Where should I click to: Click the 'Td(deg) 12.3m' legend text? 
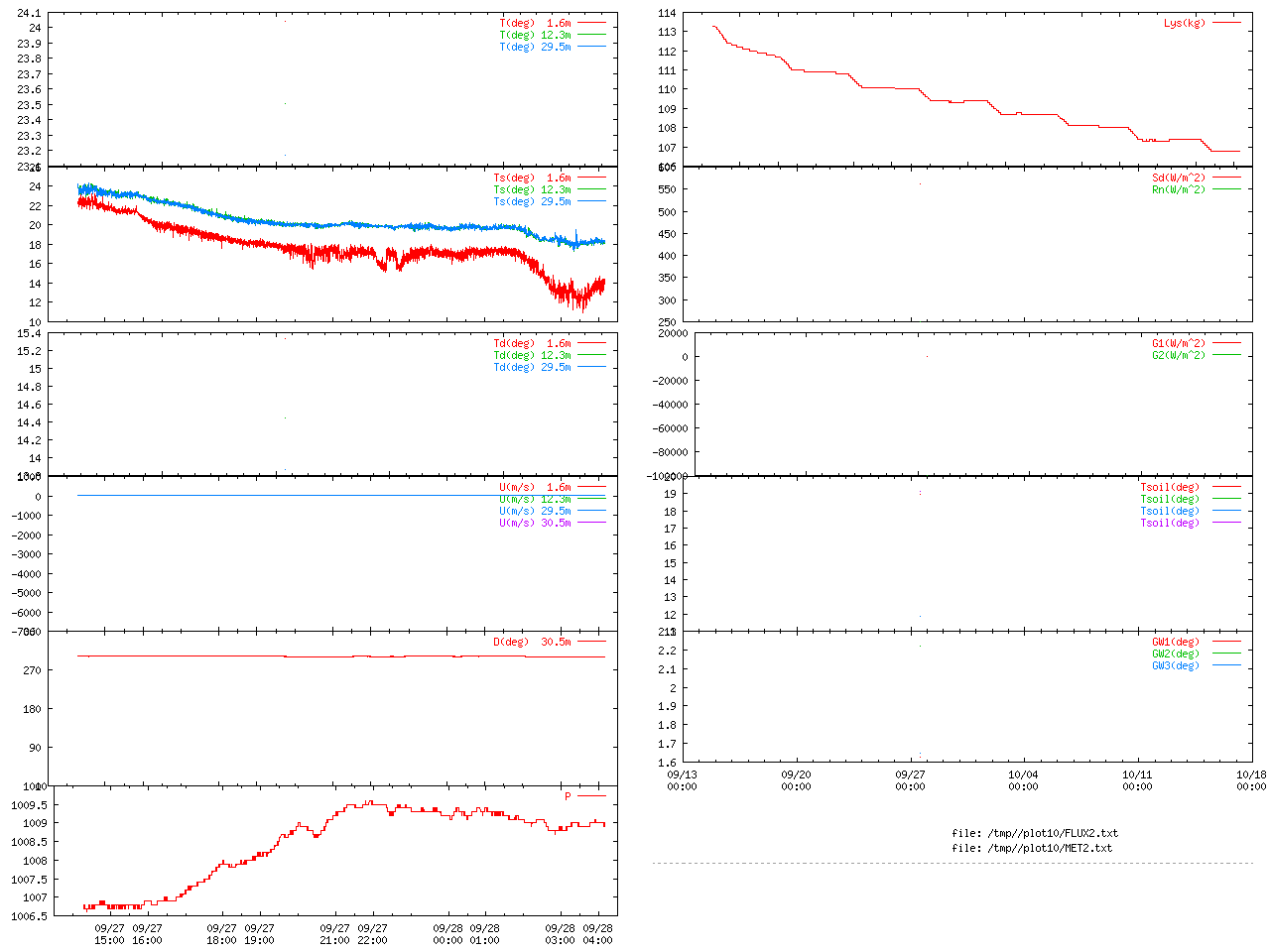pos(533,355)
